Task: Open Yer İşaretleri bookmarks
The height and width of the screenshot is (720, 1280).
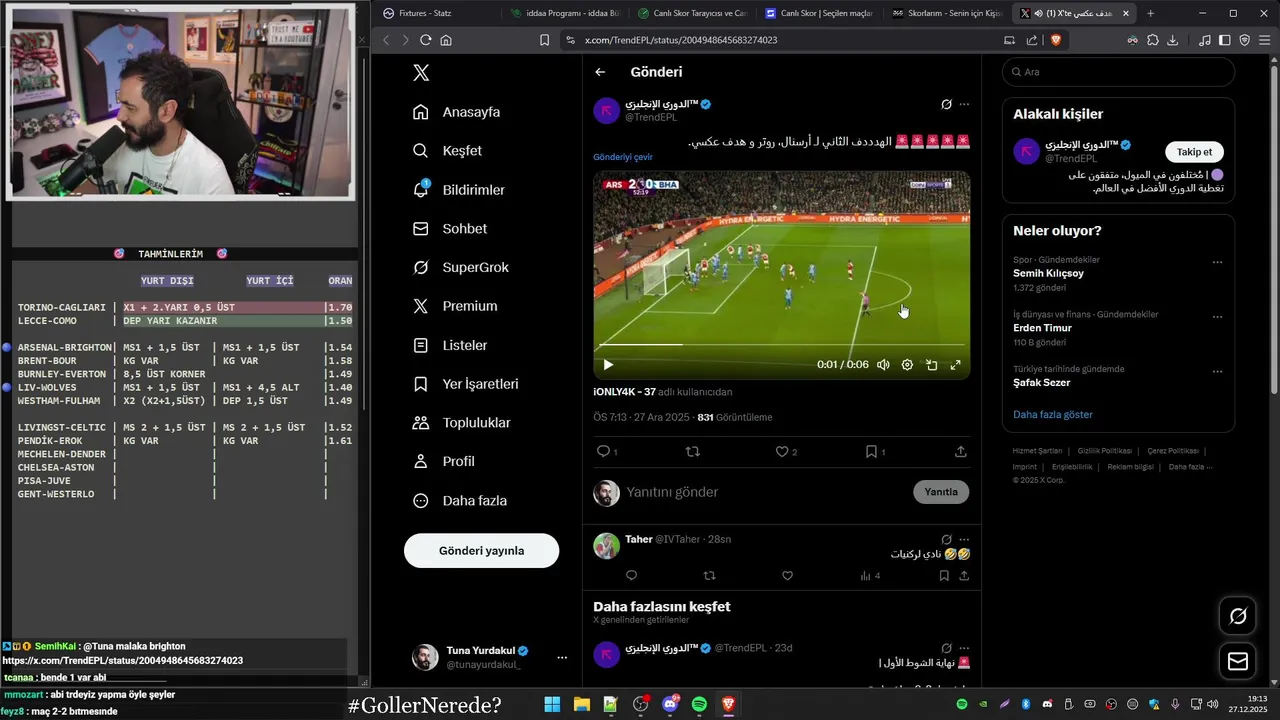Action: pos(466,384)
